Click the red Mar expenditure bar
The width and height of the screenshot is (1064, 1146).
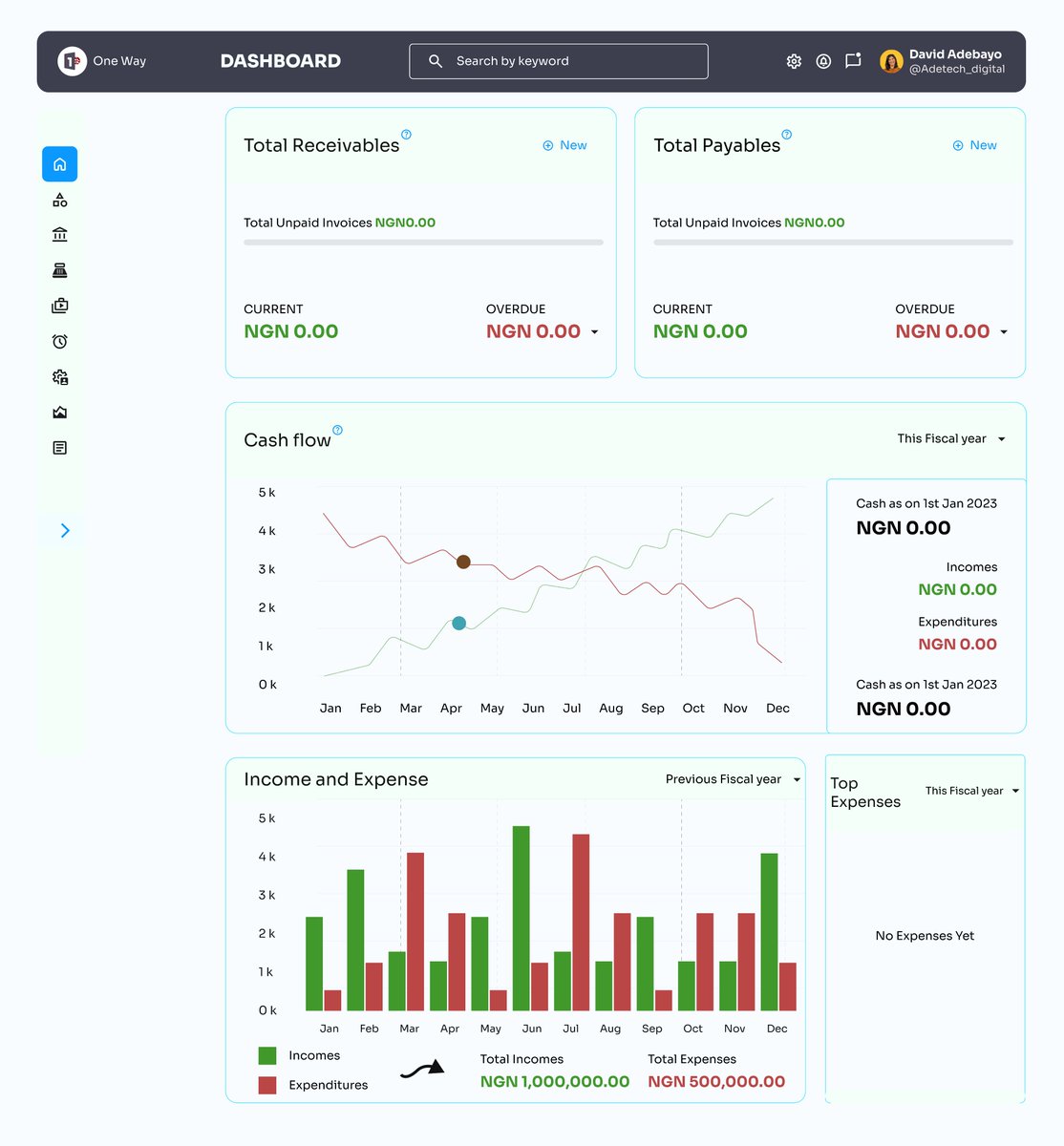(x=415, y=932)
